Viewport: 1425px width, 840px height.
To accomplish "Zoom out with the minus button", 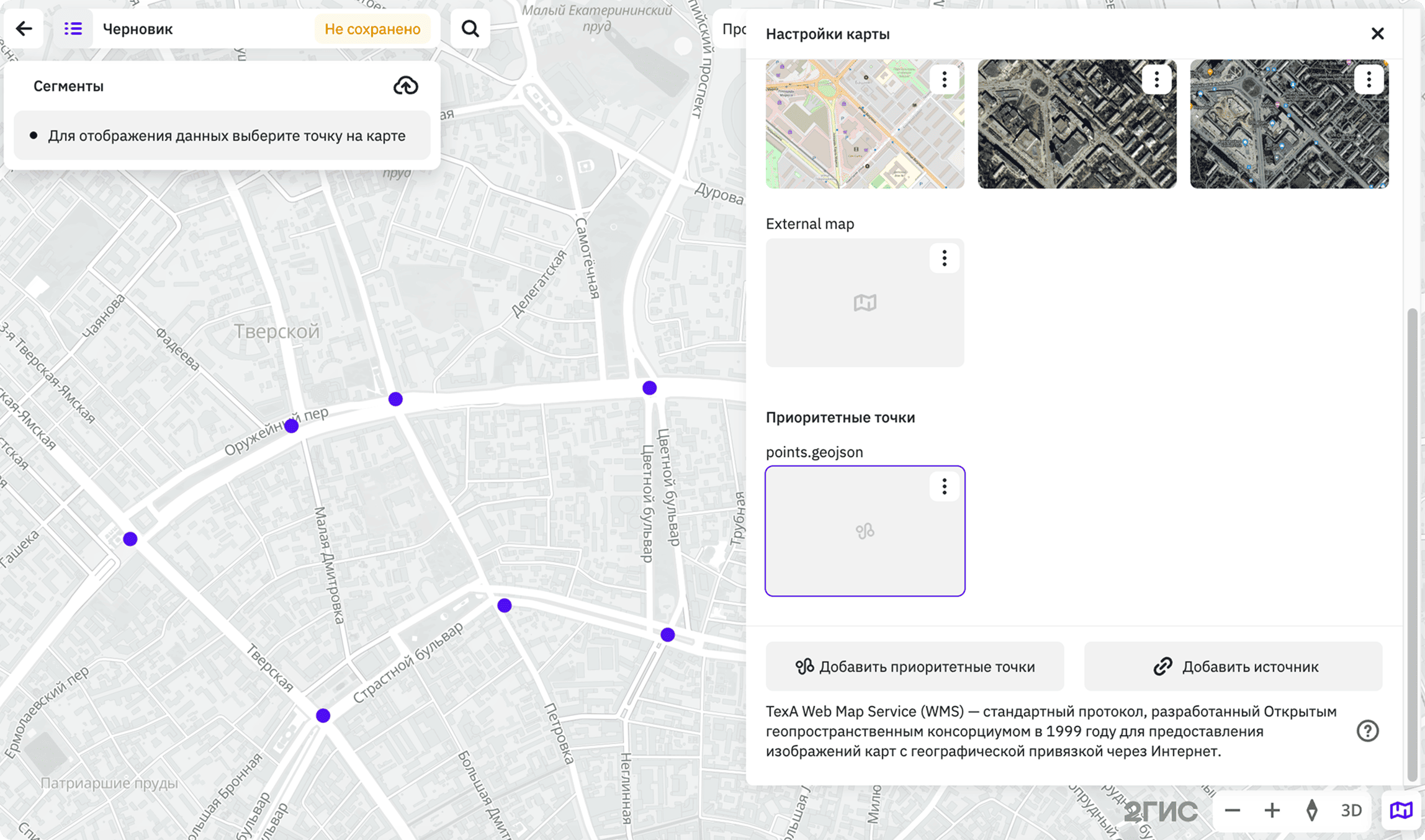I will pyautogui.click(x=1232, y=810).
